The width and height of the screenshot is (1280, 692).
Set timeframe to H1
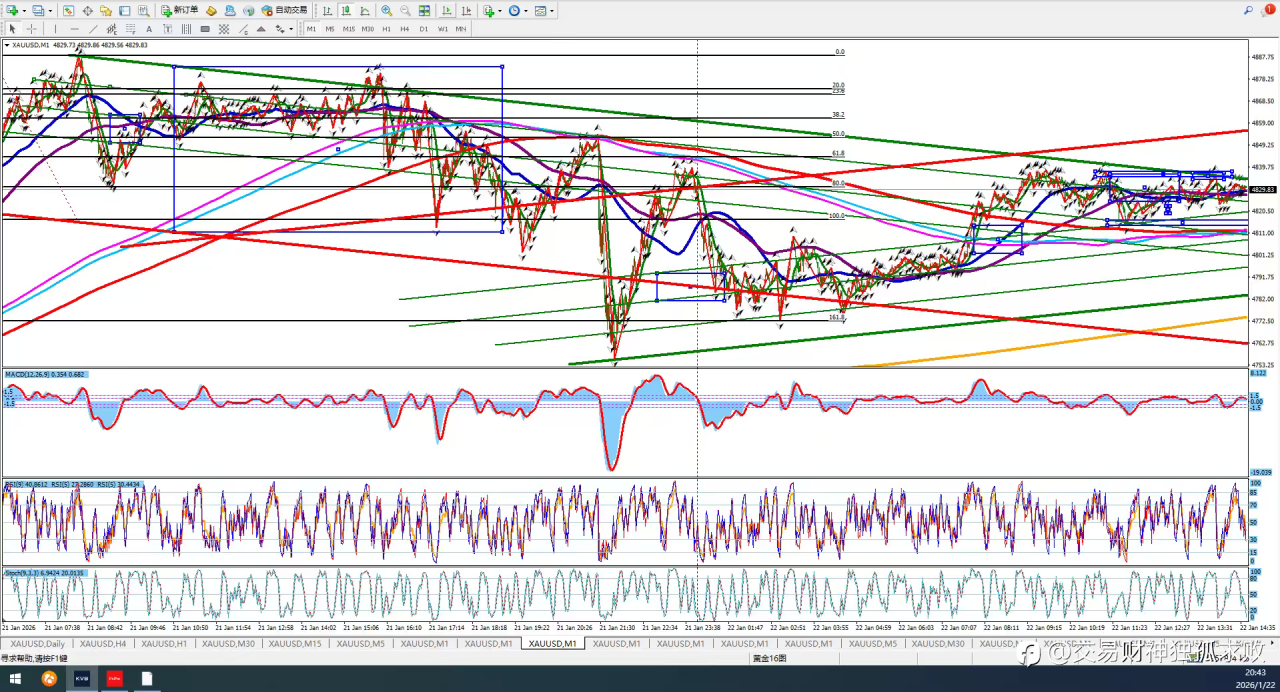click(x=386, y=29)
